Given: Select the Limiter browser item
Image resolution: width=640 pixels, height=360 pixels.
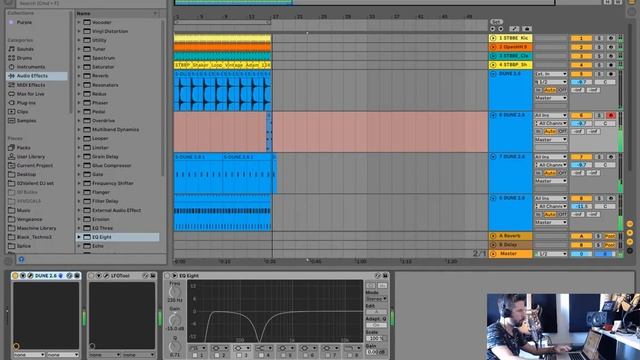Looking at the screenshot, I should (100, 148).
